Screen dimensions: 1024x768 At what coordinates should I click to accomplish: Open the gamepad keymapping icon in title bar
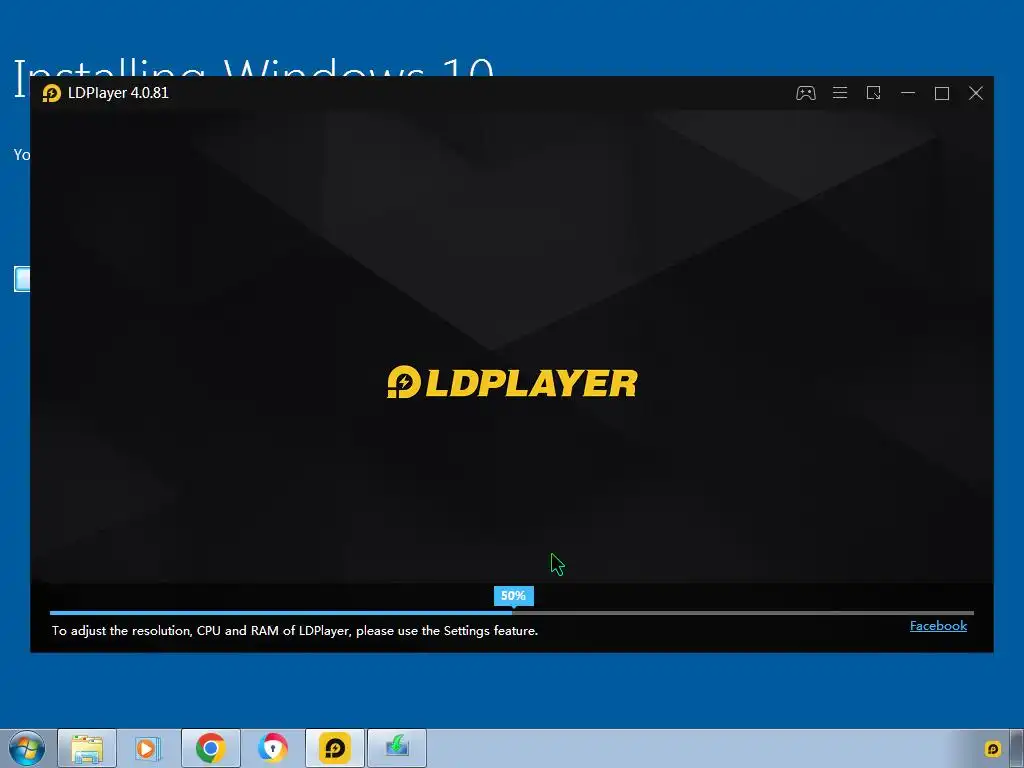[805, 93]
